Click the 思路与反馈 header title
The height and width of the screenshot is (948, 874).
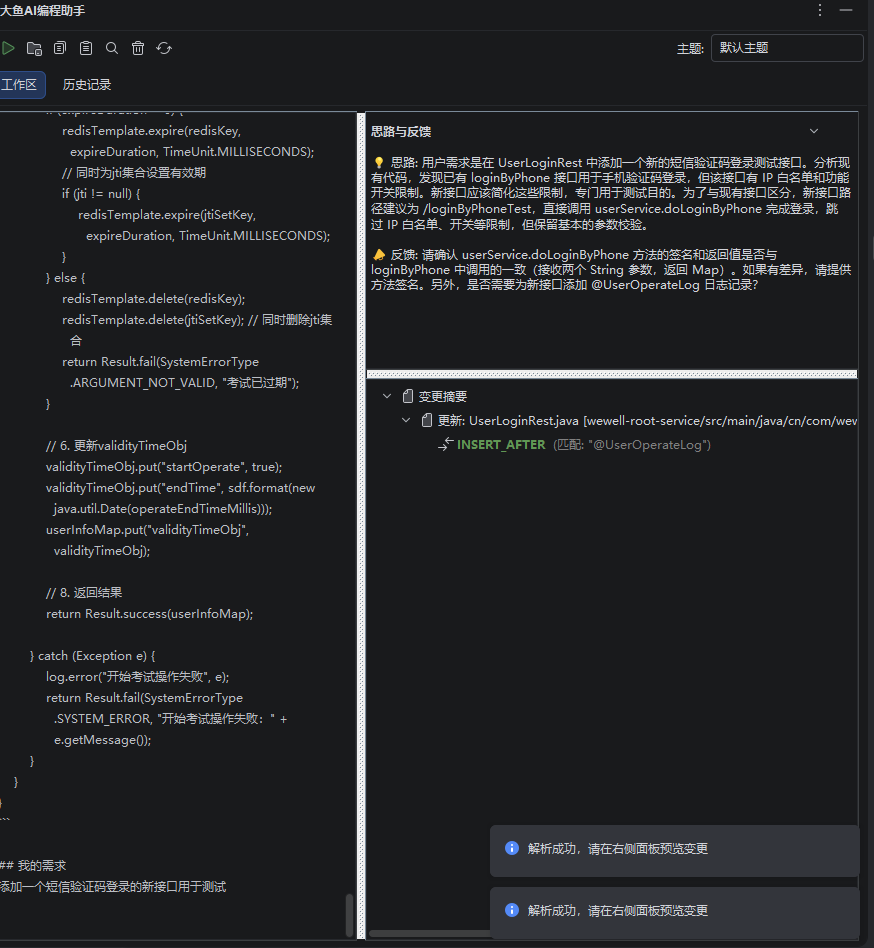[401, 132]
